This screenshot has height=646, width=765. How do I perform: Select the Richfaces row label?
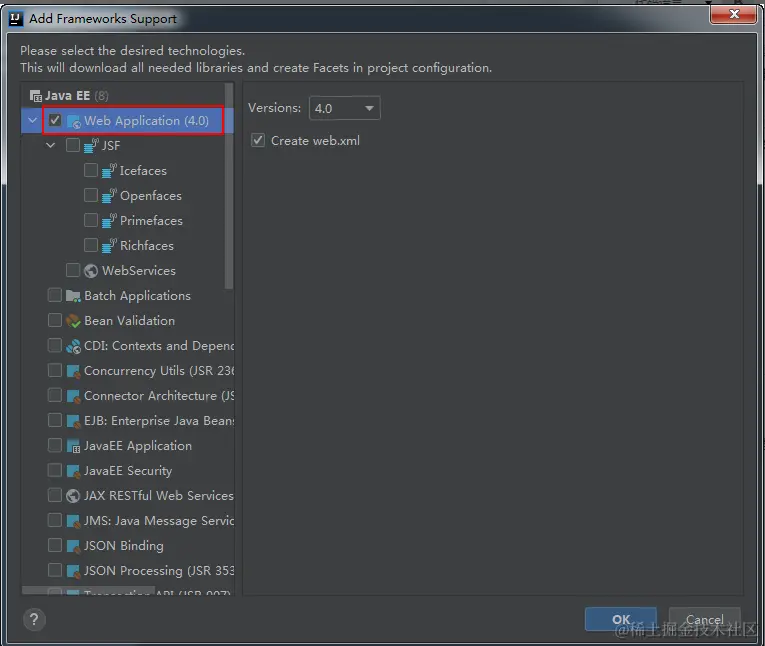point(147,246)
